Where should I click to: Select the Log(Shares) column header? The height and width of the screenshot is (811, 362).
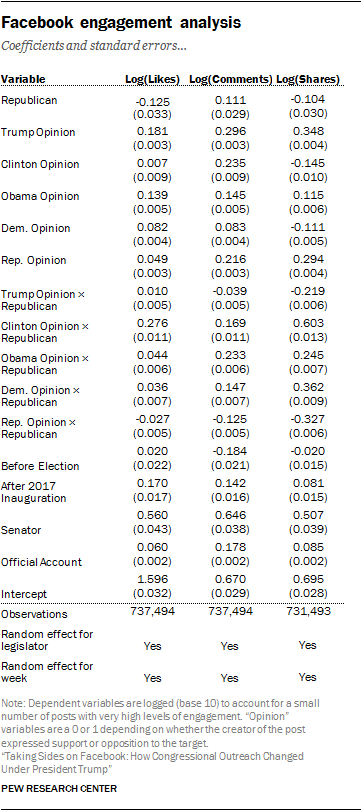308,79
